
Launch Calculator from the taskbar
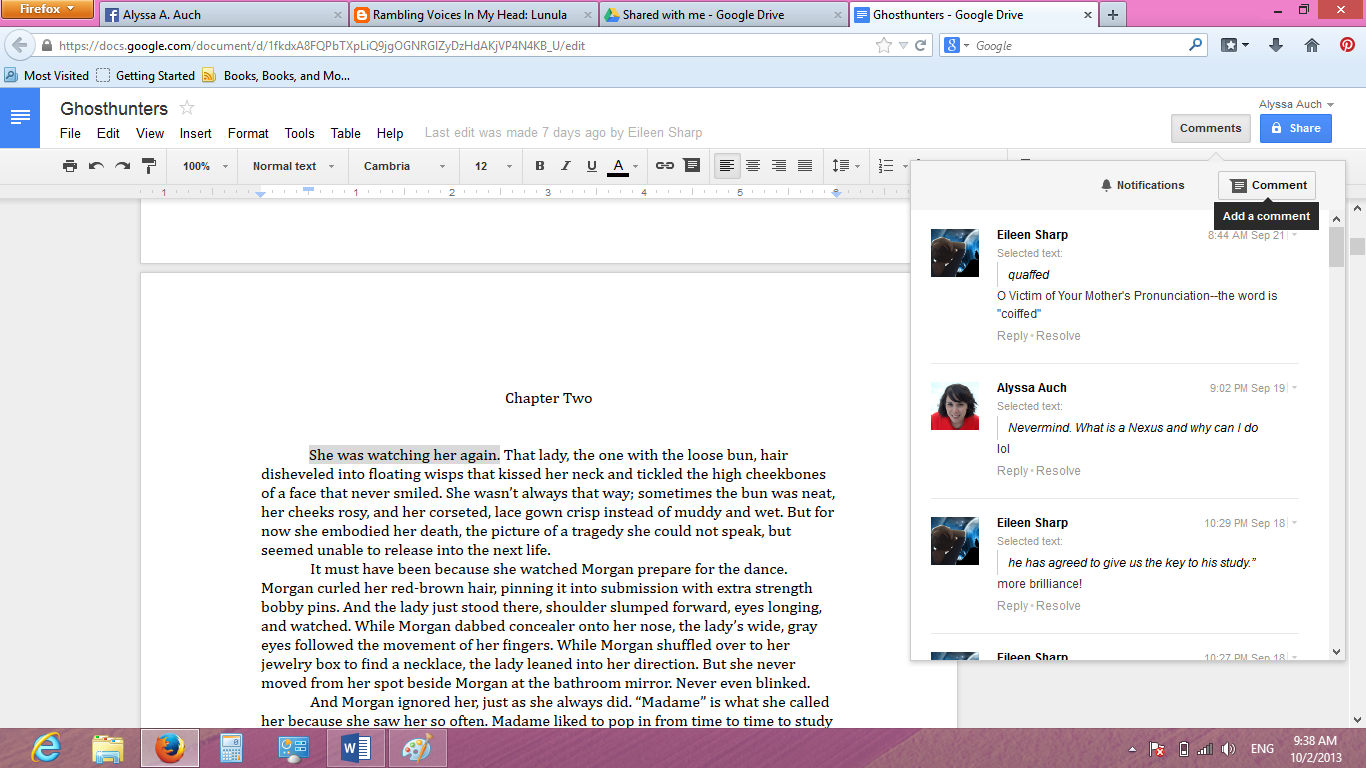tap(232, 748)
